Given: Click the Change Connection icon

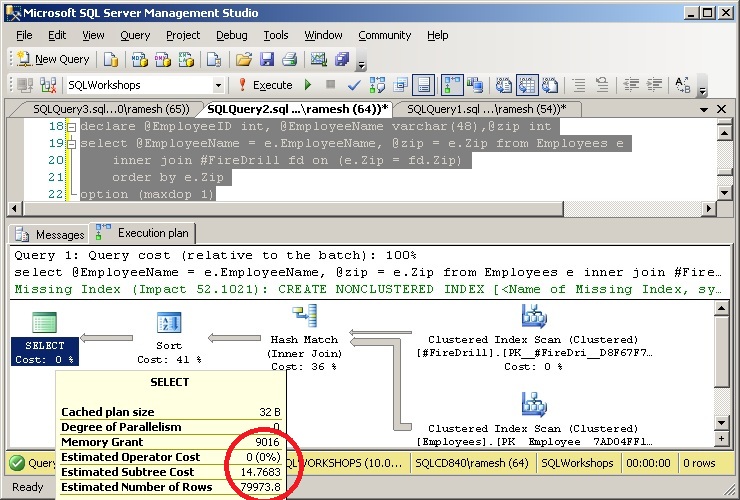Looking at the screenshot, I should pos(48,85).
